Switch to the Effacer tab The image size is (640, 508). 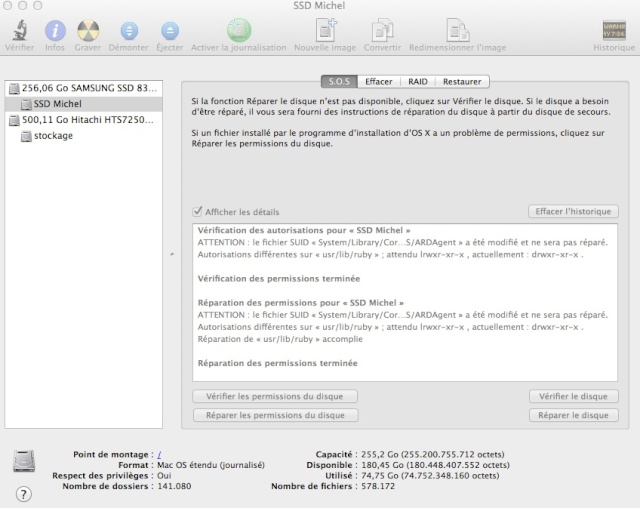point(379,82)
